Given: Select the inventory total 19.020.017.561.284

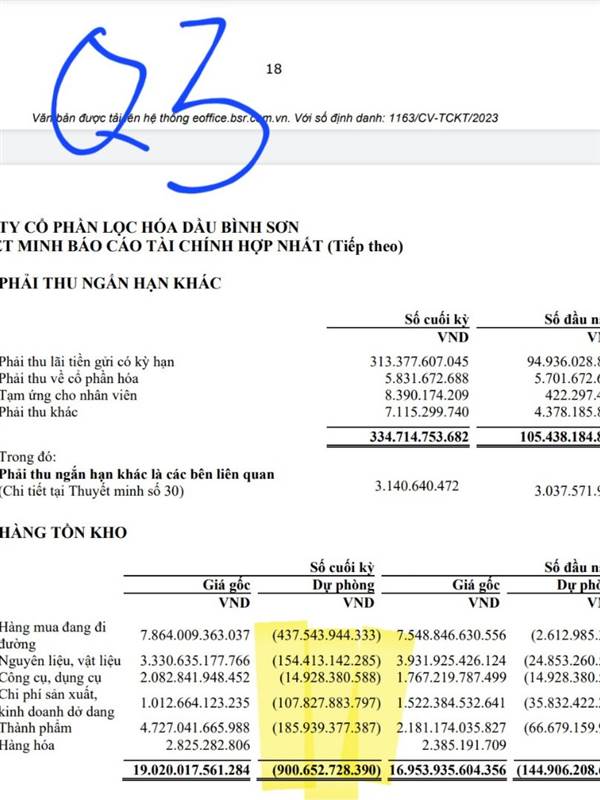Looking at the screenshot, I should coord(191,770).
